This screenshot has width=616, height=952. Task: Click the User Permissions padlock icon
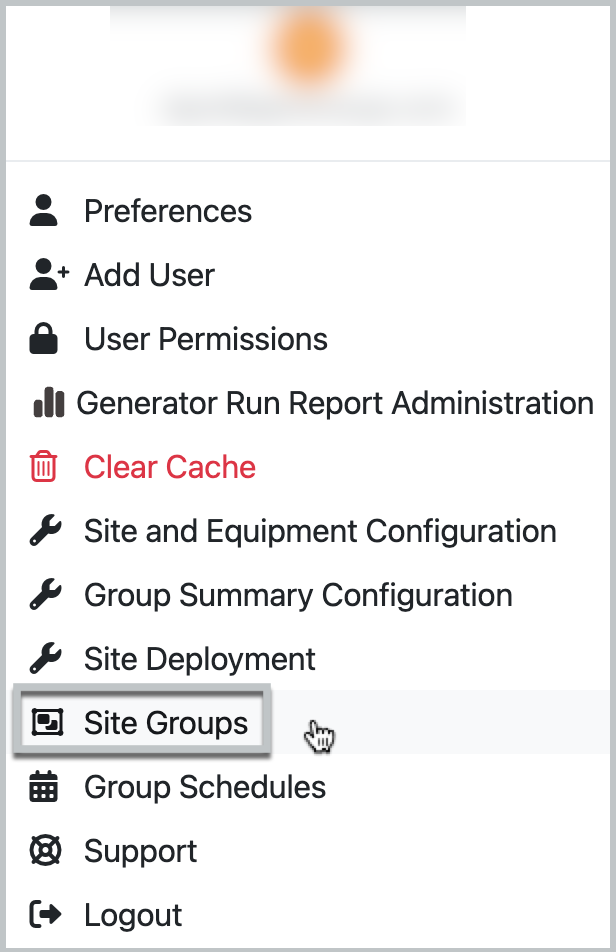click(x=45, y=339)
